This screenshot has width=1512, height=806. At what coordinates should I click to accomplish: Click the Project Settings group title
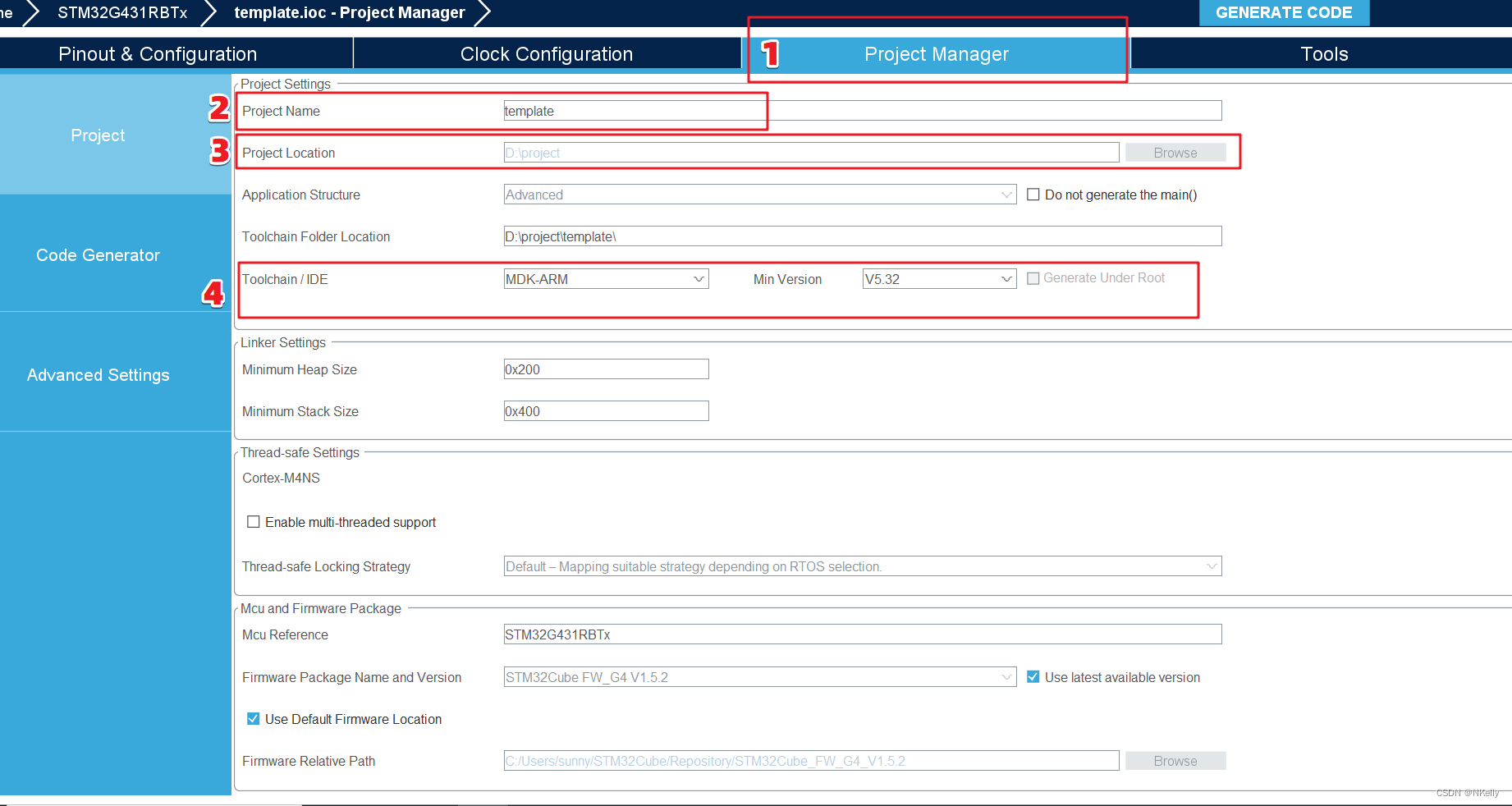tap(286, 84)
